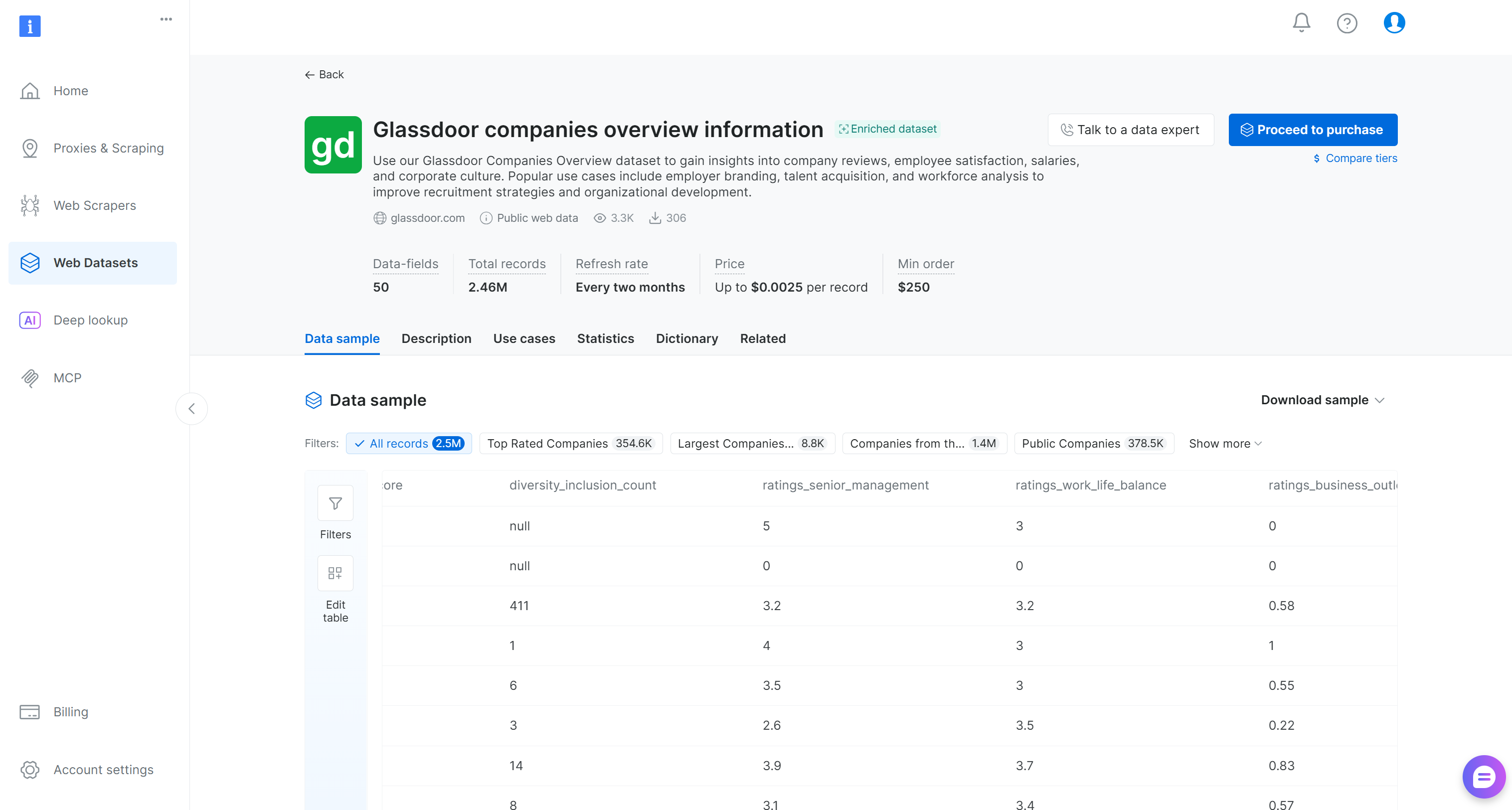
Task: Open the sidebar three-dots menu
Action: [x=166, y=19]
